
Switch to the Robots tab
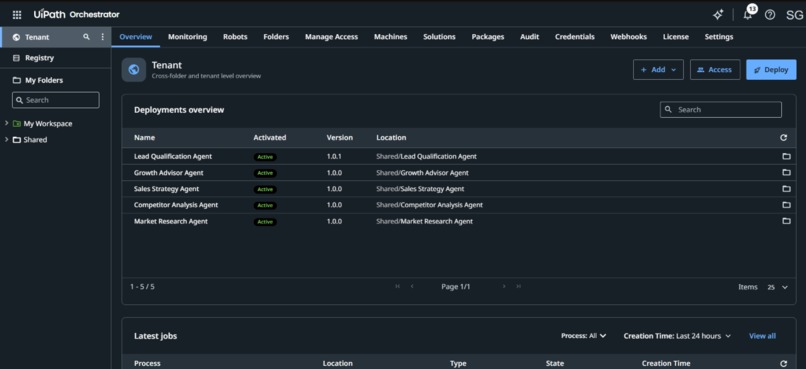tap(235, 37)
